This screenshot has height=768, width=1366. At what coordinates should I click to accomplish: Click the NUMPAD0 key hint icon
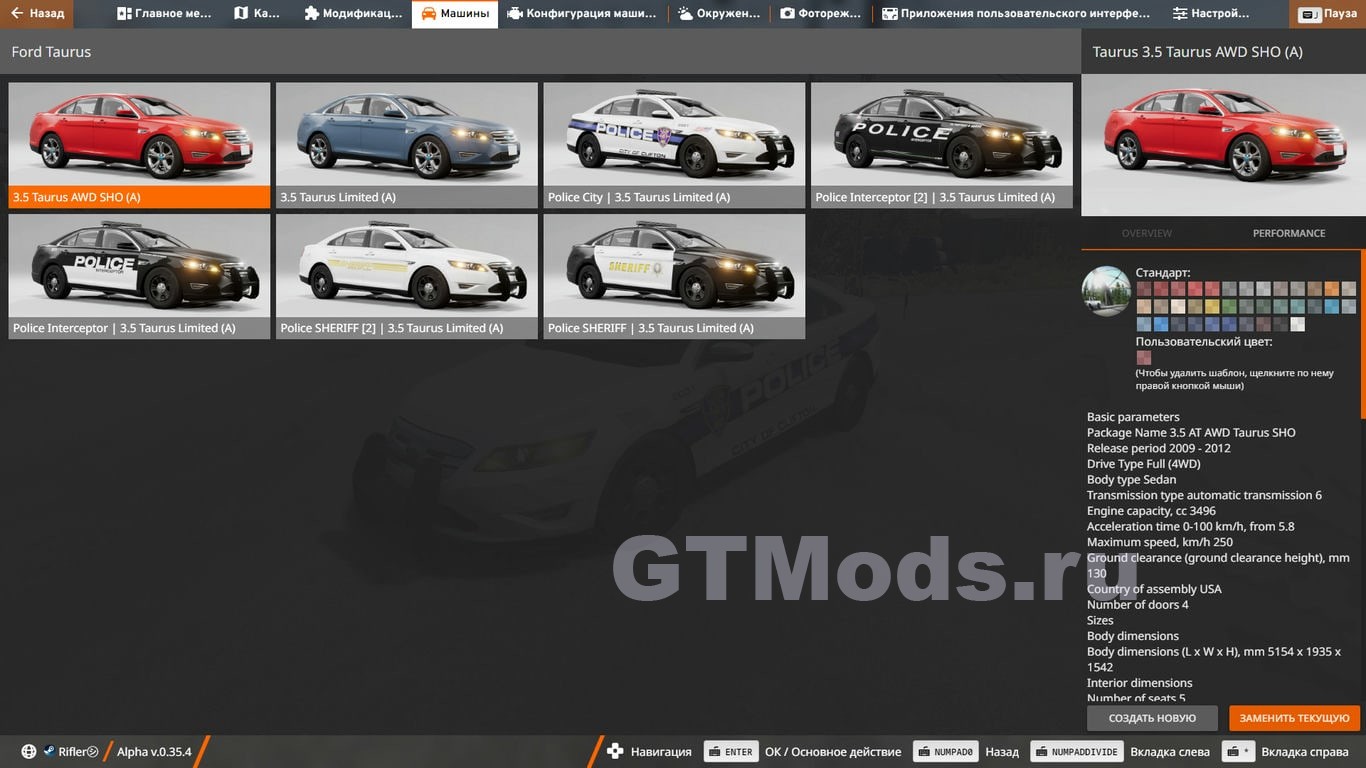click(x=945, y=752)
